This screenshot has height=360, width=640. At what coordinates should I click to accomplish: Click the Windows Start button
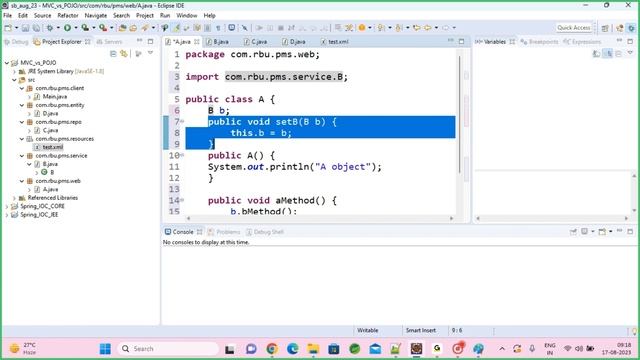(105, 349)
